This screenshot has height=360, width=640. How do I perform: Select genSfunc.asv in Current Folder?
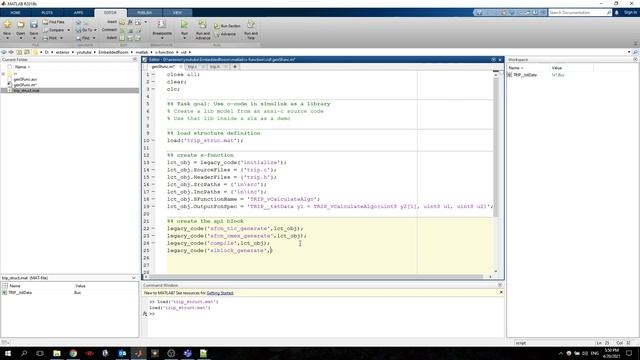click(x=25, y=80)
